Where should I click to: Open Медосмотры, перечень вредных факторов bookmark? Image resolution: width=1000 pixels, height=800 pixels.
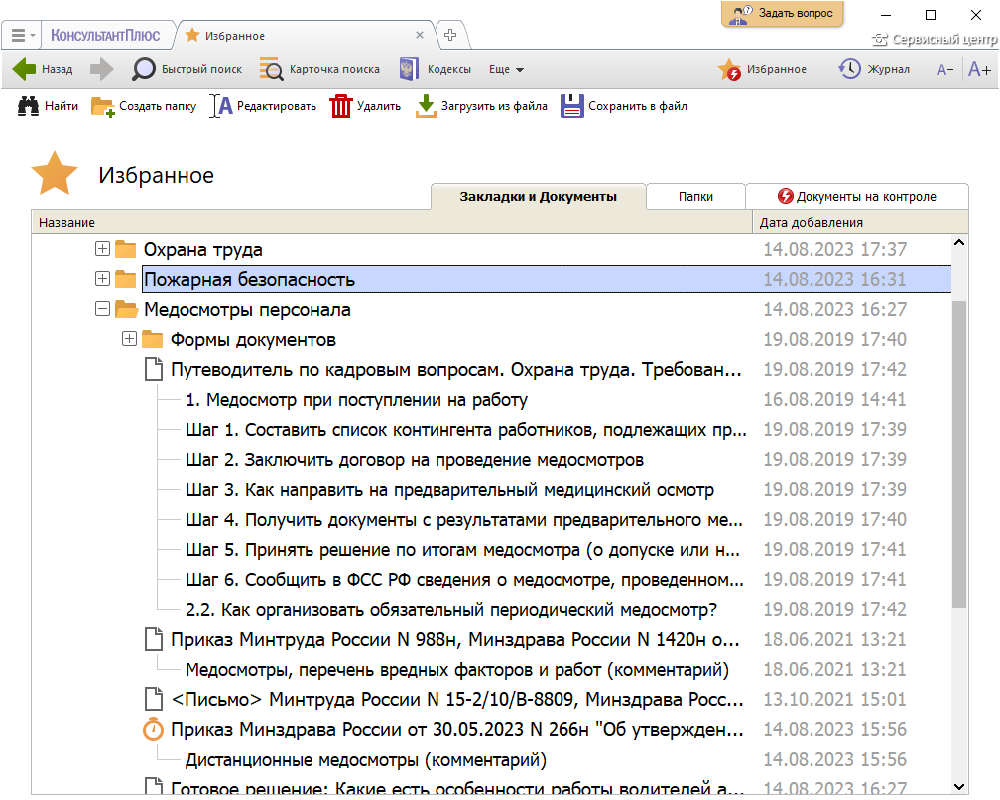coord(457,670)
